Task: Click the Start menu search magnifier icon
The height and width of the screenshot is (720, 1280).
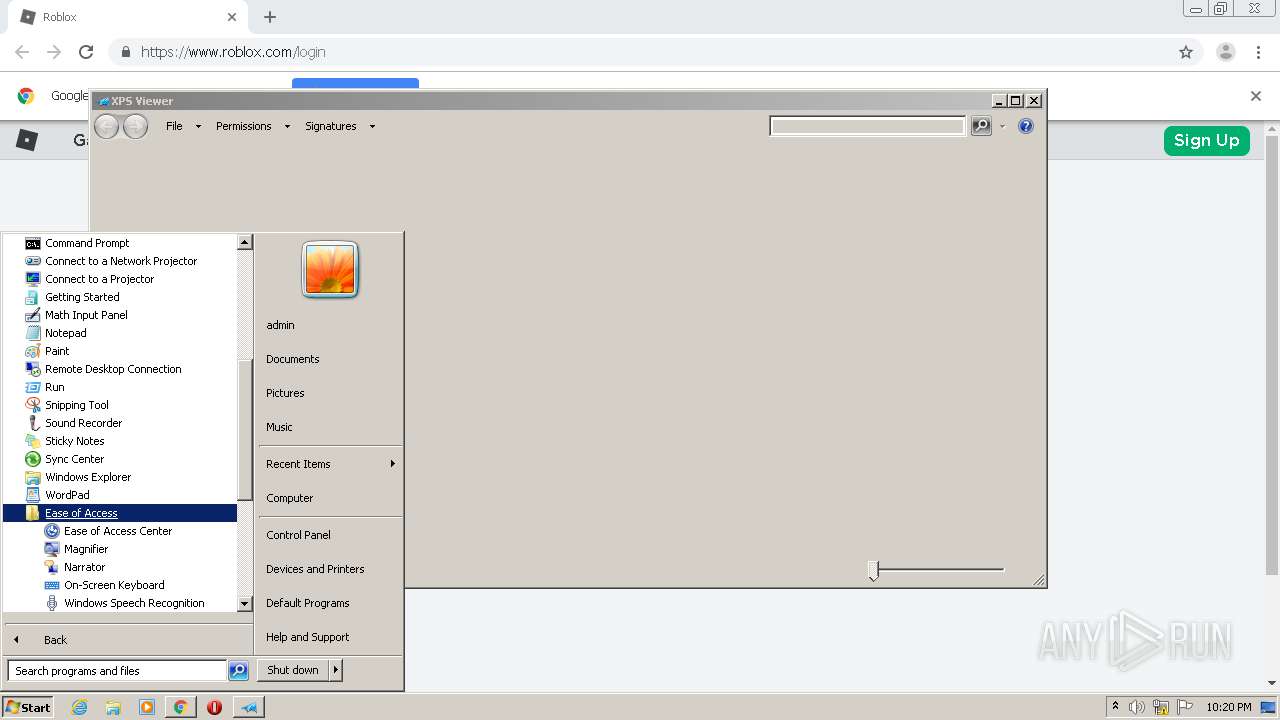Action: coord(238,671)
